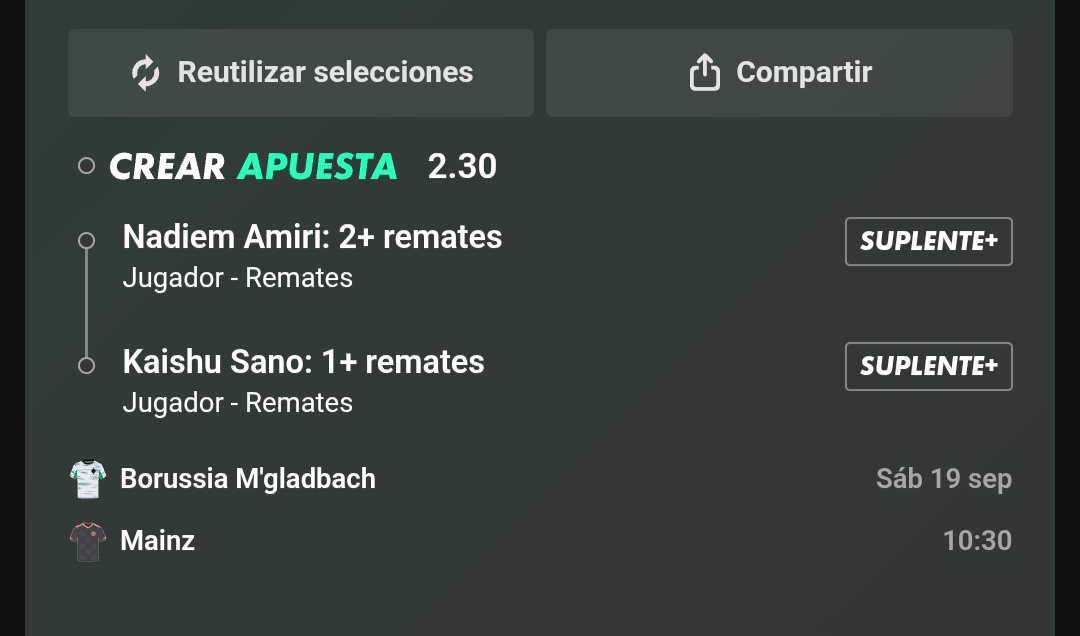This screenshot has height=636, width=1080.
Task: Click Jugador - Remates label under Amiri
Action: 238,278
